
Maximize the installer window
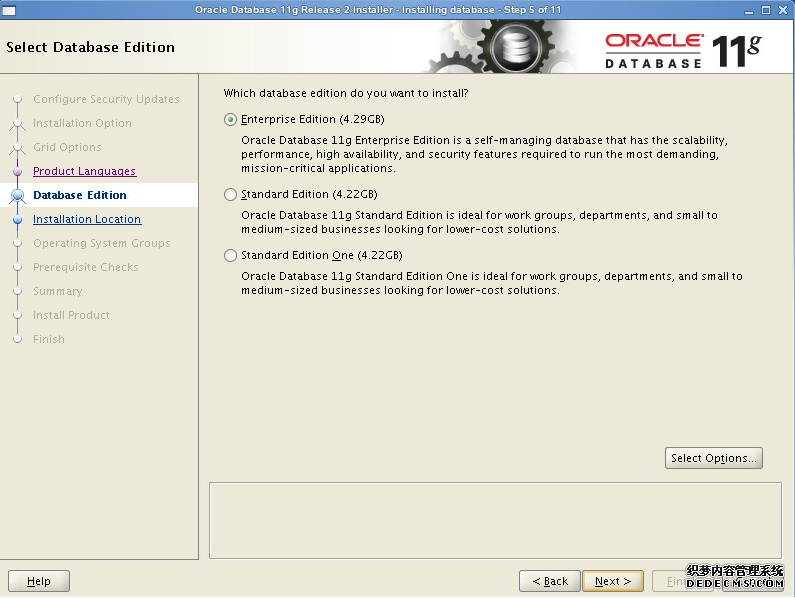tap(766, 9)
